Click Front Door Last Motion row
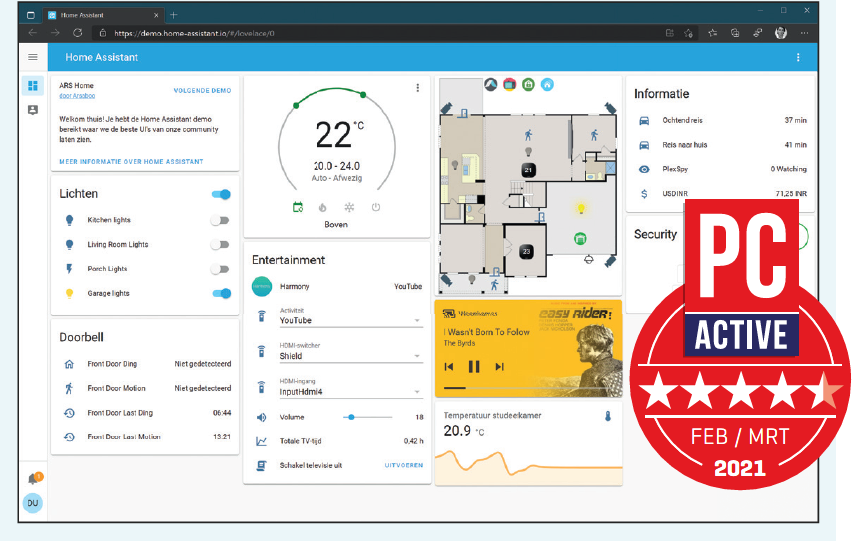Image resolution: width=856 pixels, height=541 pixels. point(146,437)
